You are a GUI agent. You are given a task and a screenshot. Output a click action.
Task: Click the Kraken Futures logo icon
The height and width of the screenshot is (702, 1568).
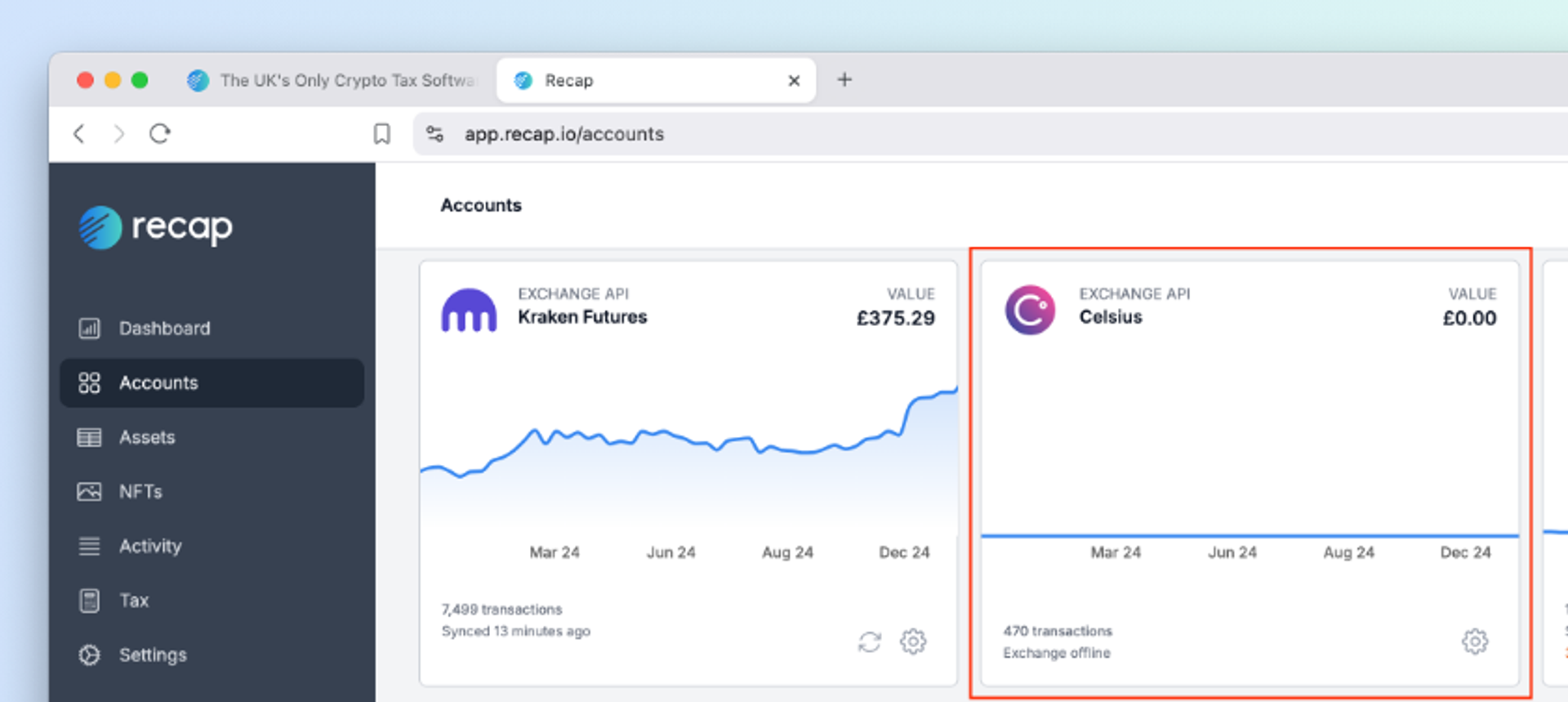tap(469, 310)
